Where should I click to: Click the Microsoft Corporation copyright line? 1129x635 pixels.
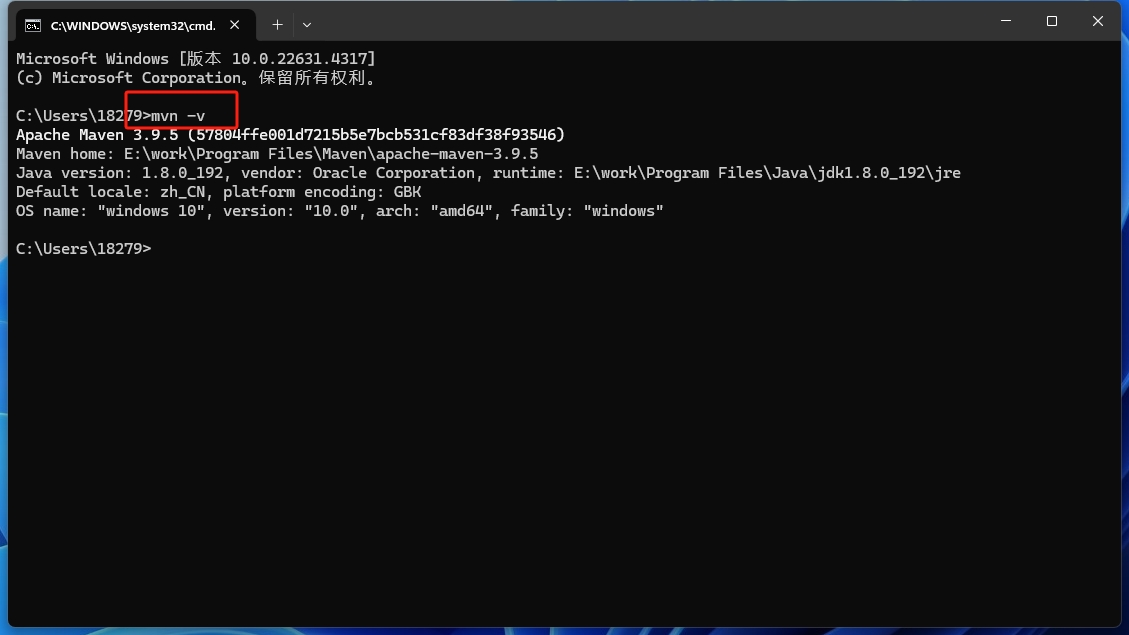[x=196, y=78]
